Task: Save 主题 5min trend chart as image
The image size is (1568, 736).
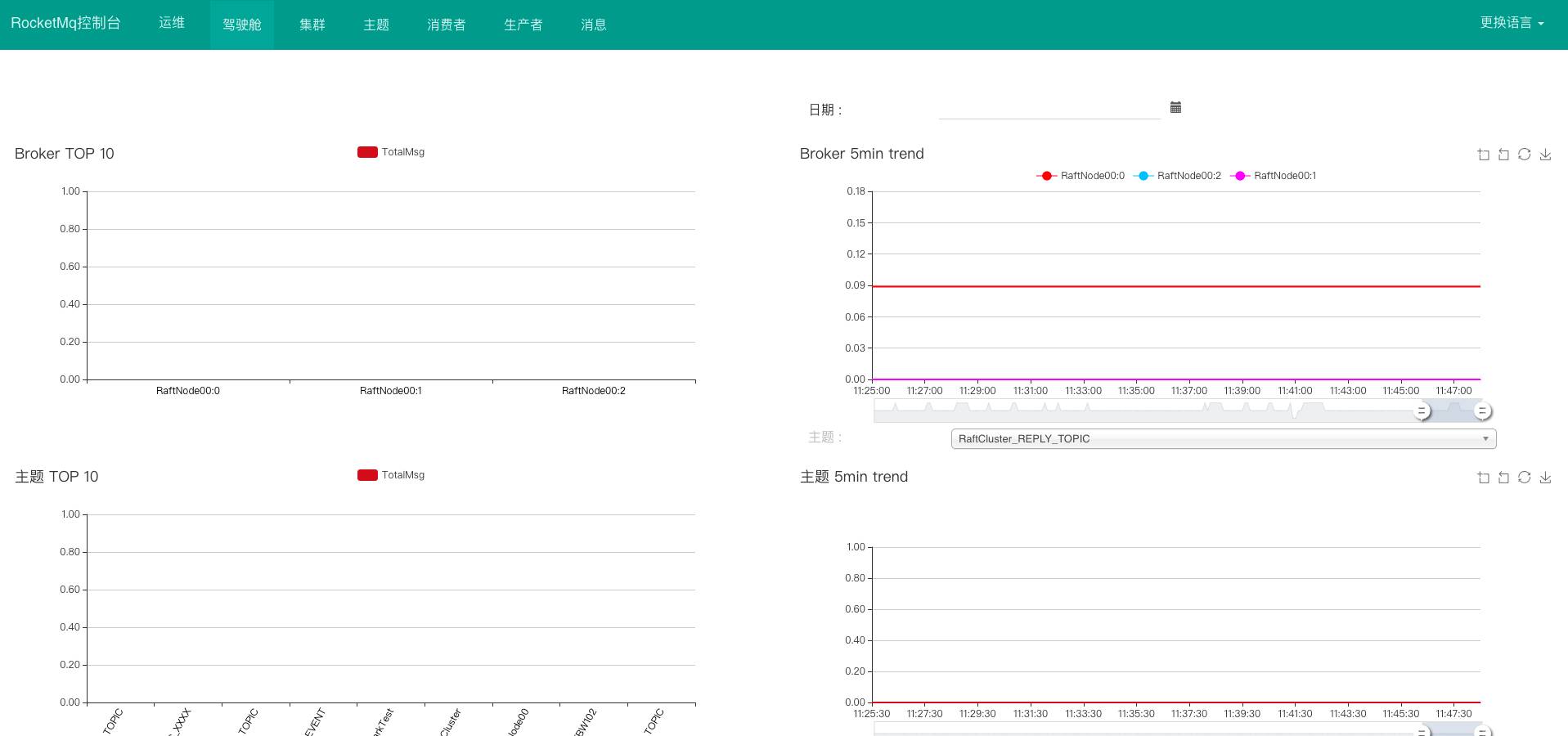Action: pyautogui.click(x=1545, y=478)
